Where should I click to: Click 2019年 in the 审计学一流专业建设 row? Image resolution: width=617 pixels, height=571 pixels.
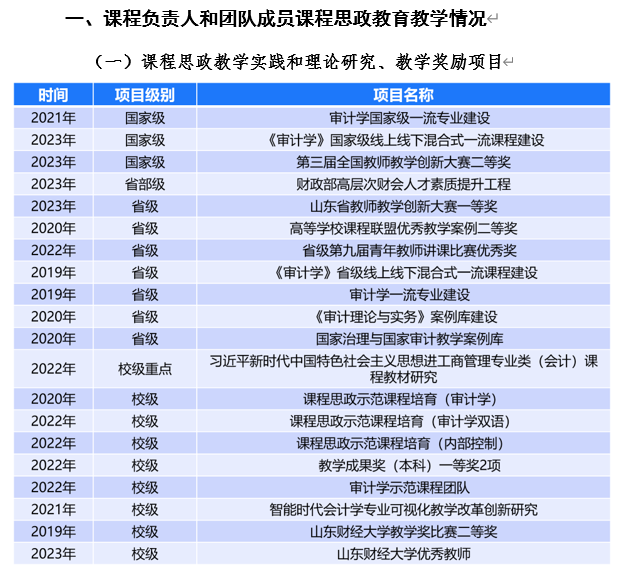click(x=53, y=294)
